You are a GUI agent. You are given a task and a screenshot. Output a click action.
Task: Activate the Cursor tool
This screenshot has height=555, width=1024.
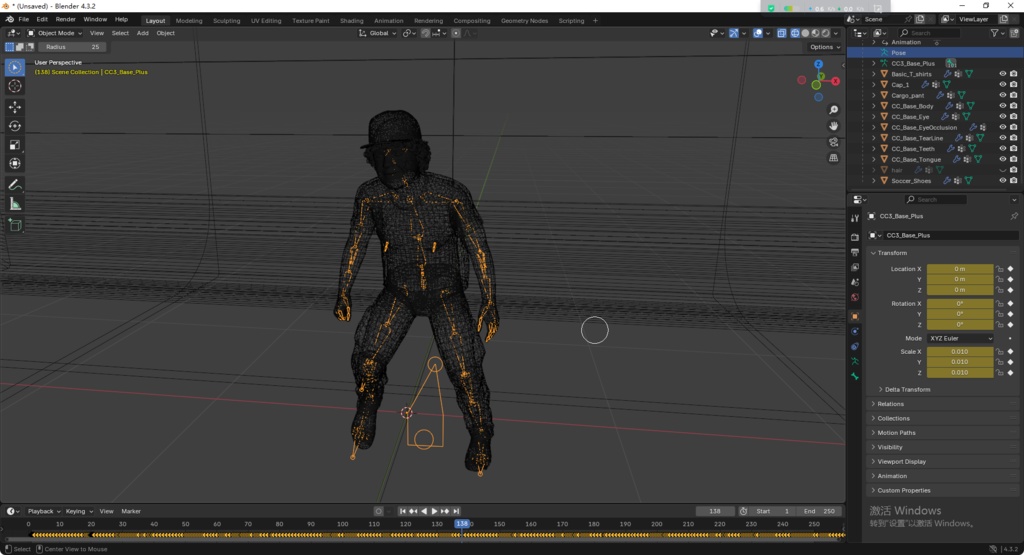(x=15, y=86)
